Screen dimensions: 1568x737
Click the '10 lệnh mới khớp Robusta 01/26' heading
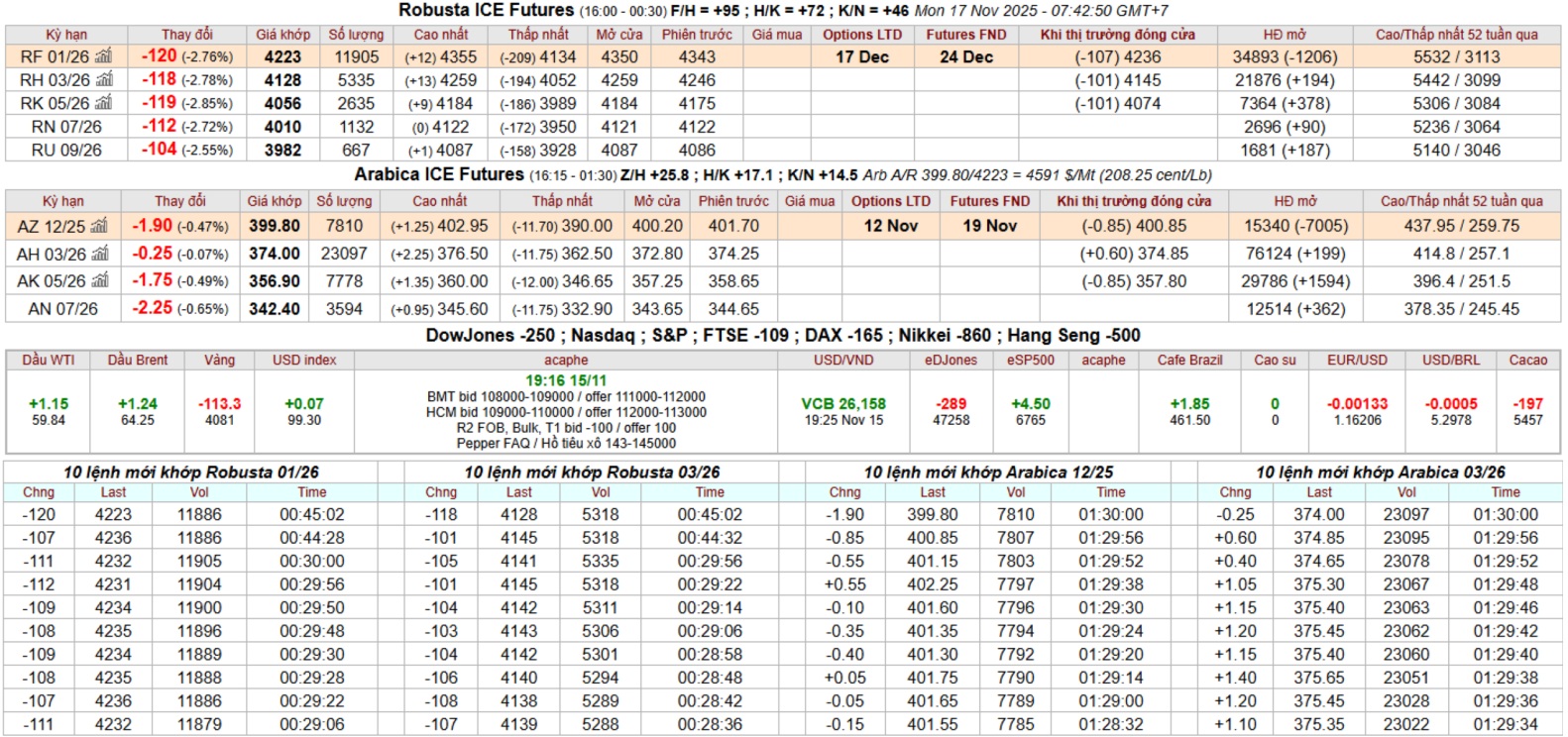pos(191,473)
